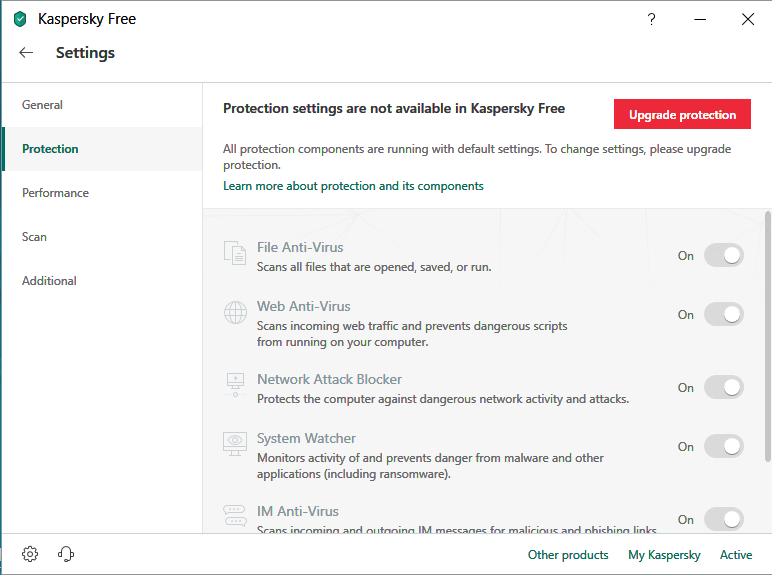The image size is (772, 575).
Task: Disable the Network Attack Blocker switch
Action: point(724,387)
